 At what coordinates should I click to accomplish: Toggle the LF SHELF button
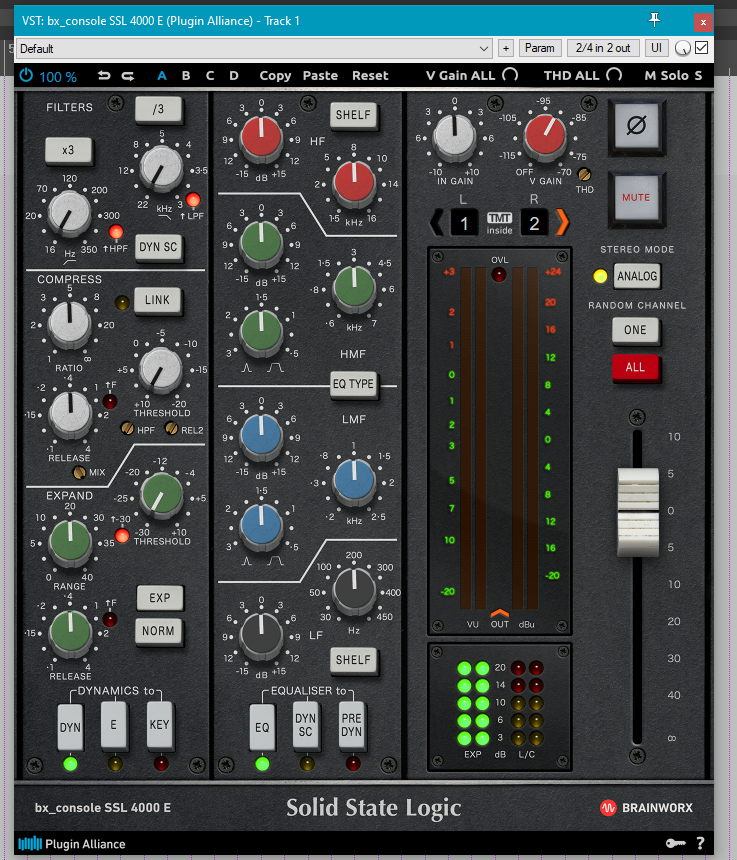point(353,659)
